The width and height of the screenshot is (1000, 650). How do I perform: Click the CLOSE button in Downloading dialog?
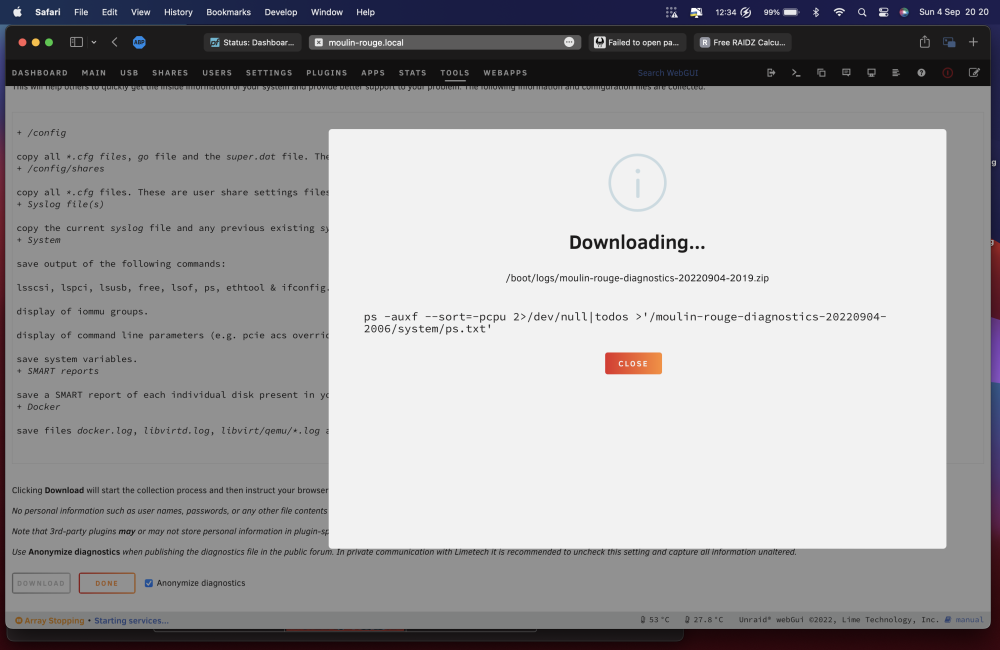(x=633, y=364)
